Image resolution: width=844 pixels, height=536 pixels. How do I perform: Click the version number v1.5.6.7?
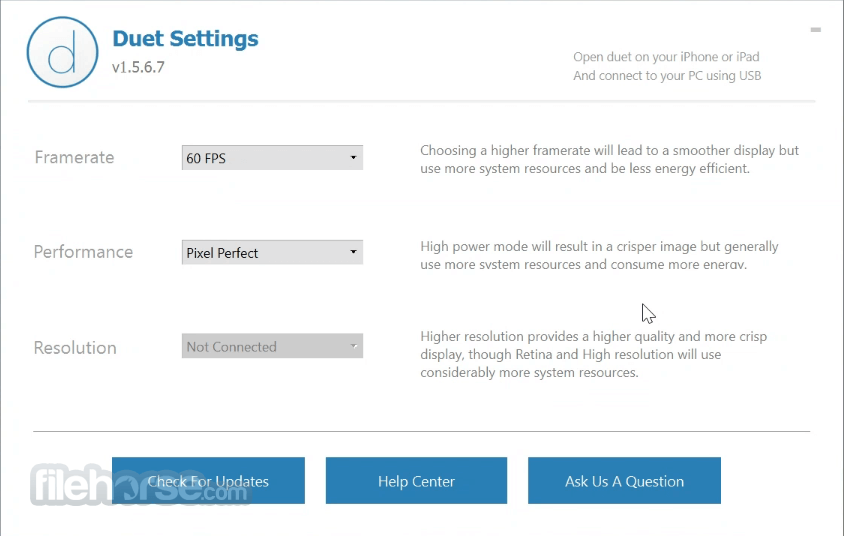[x=138, y=67]
